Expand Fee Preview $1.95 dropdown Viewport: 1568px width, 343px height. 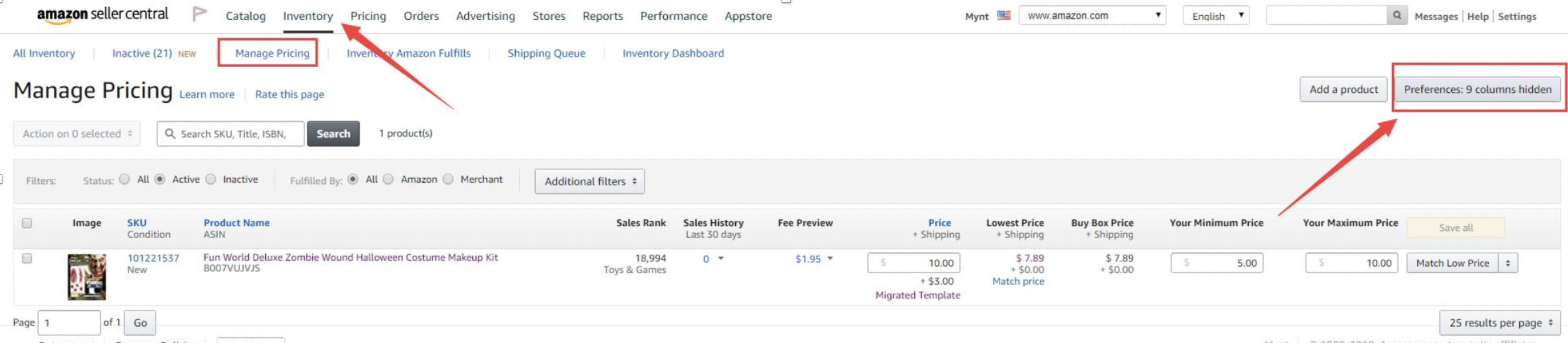814,259
